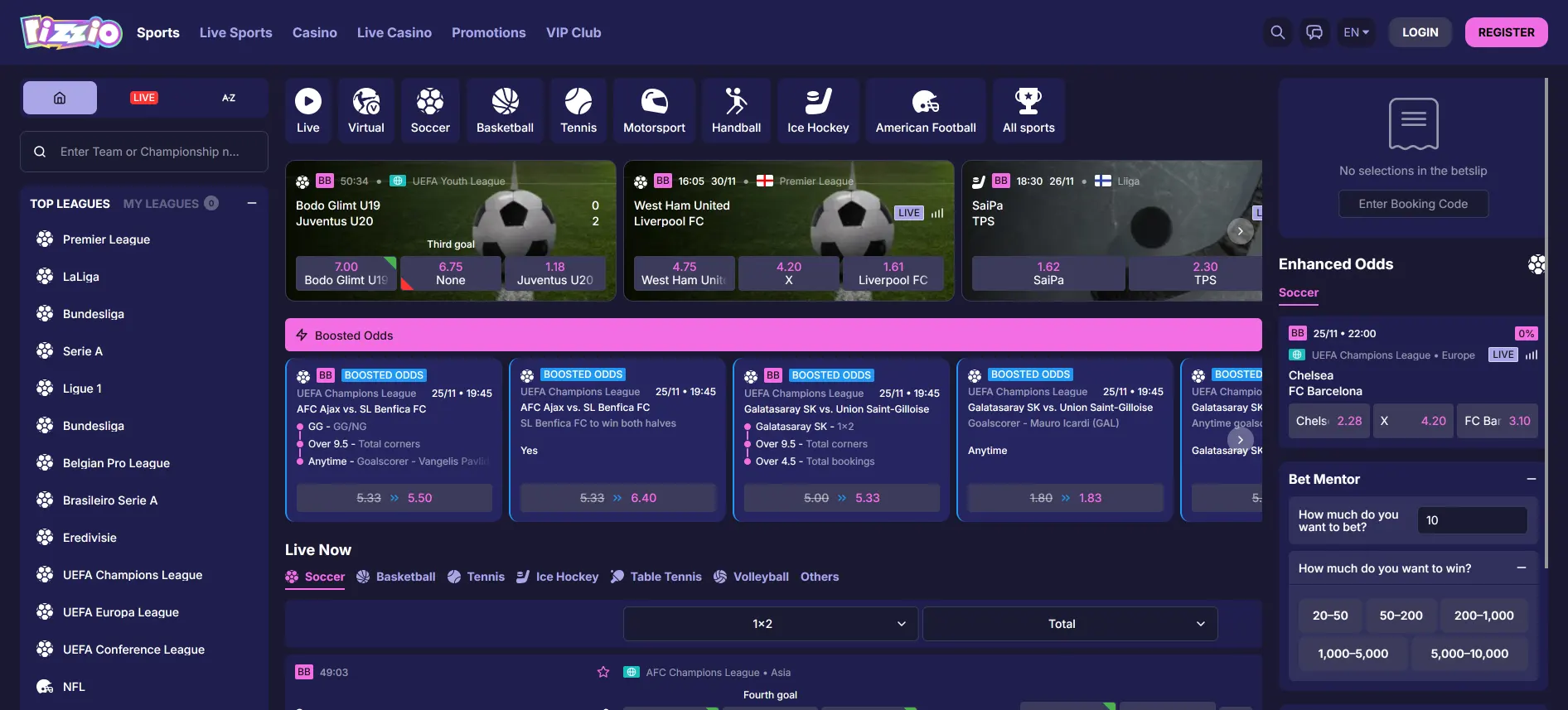1568x710 pixels.
Task: Switch sidebar to A-Z listing
Action: [229, 98]
